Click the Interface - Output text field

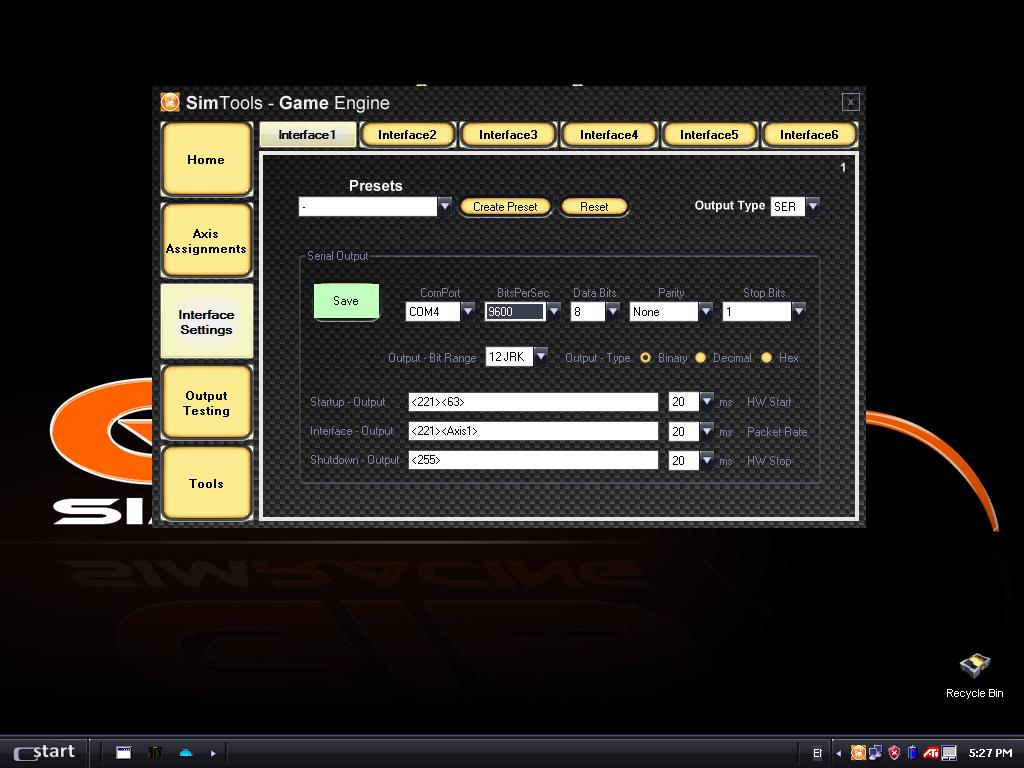pos(533,431)
